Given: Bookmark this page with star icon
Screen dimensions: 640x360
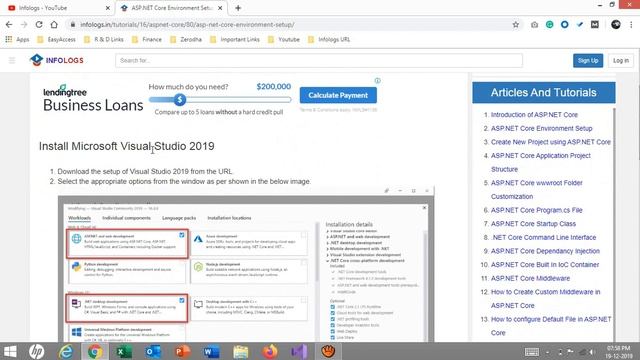Looking at the screenshot, I should click(x=516, y=24).
